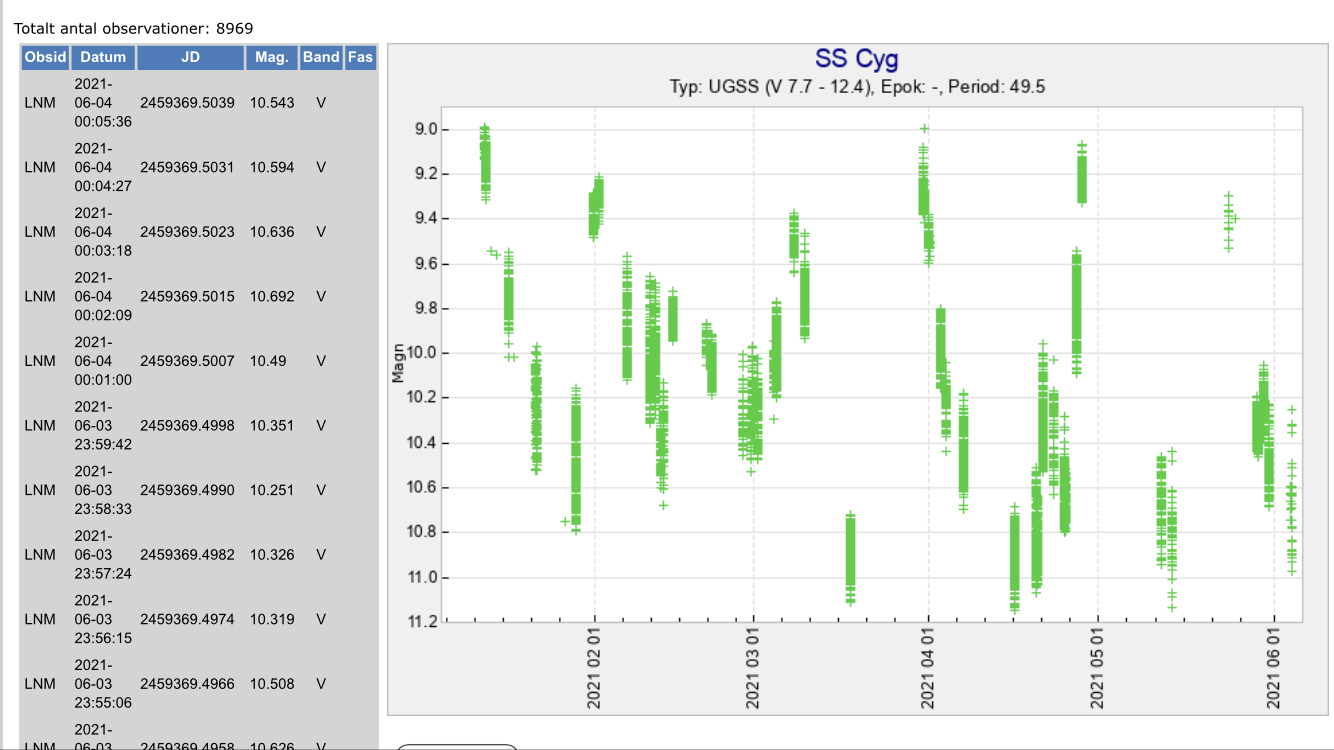
Task: Click JD value 2459369.5031
Action: click(187, 167)
